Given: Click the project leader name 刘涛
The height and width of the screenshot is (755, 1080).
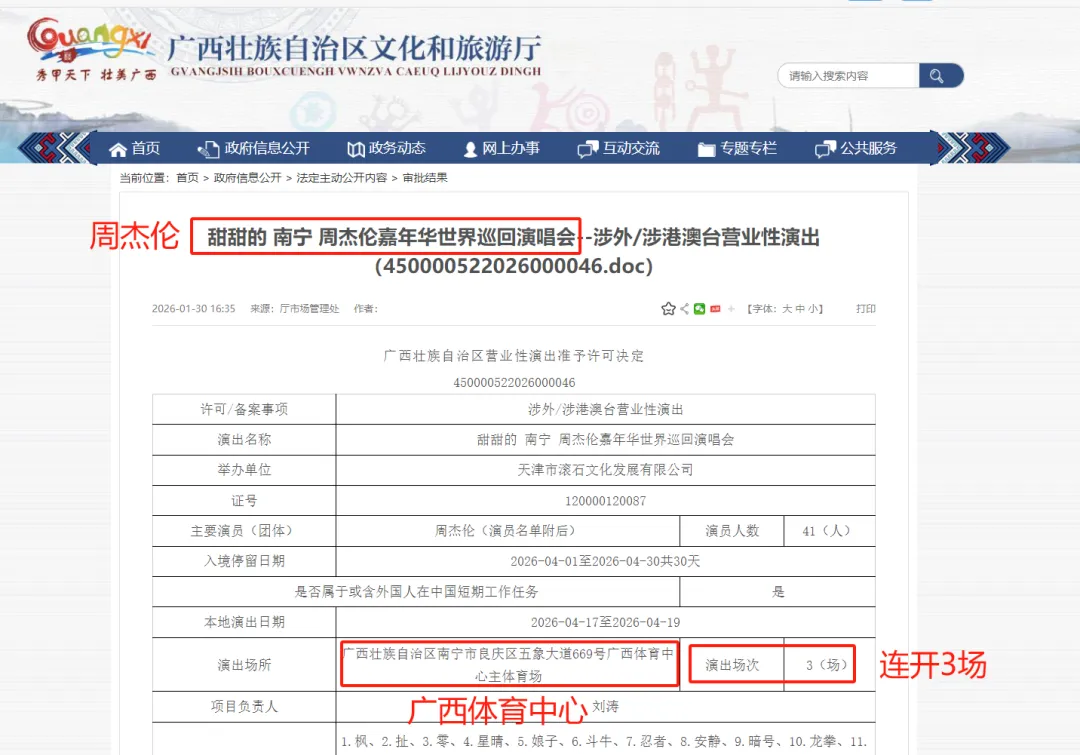Looking at the screenshot, I should click(605, 706).
